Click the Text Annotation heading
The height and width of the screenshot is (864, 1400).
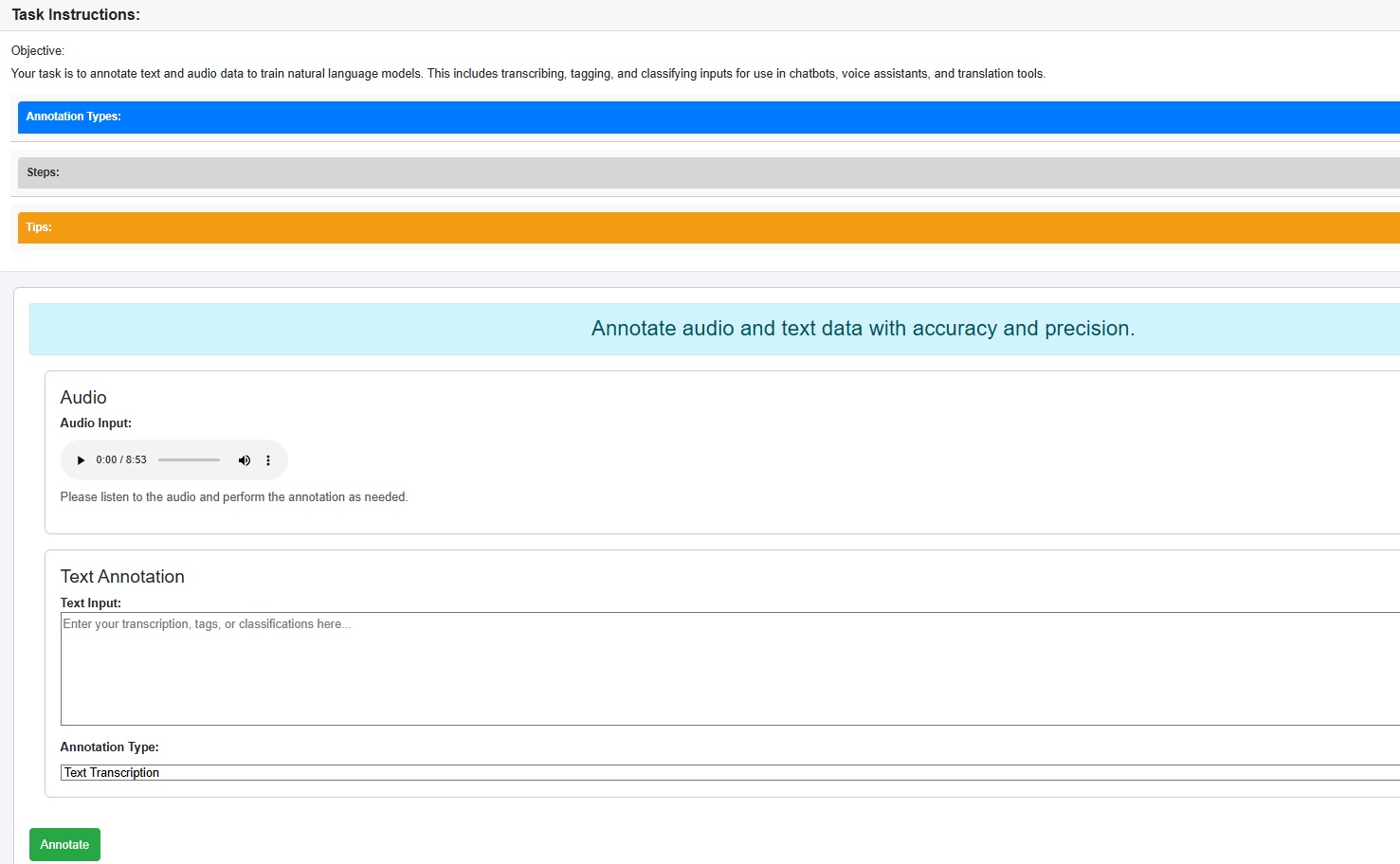pos(122,577)
